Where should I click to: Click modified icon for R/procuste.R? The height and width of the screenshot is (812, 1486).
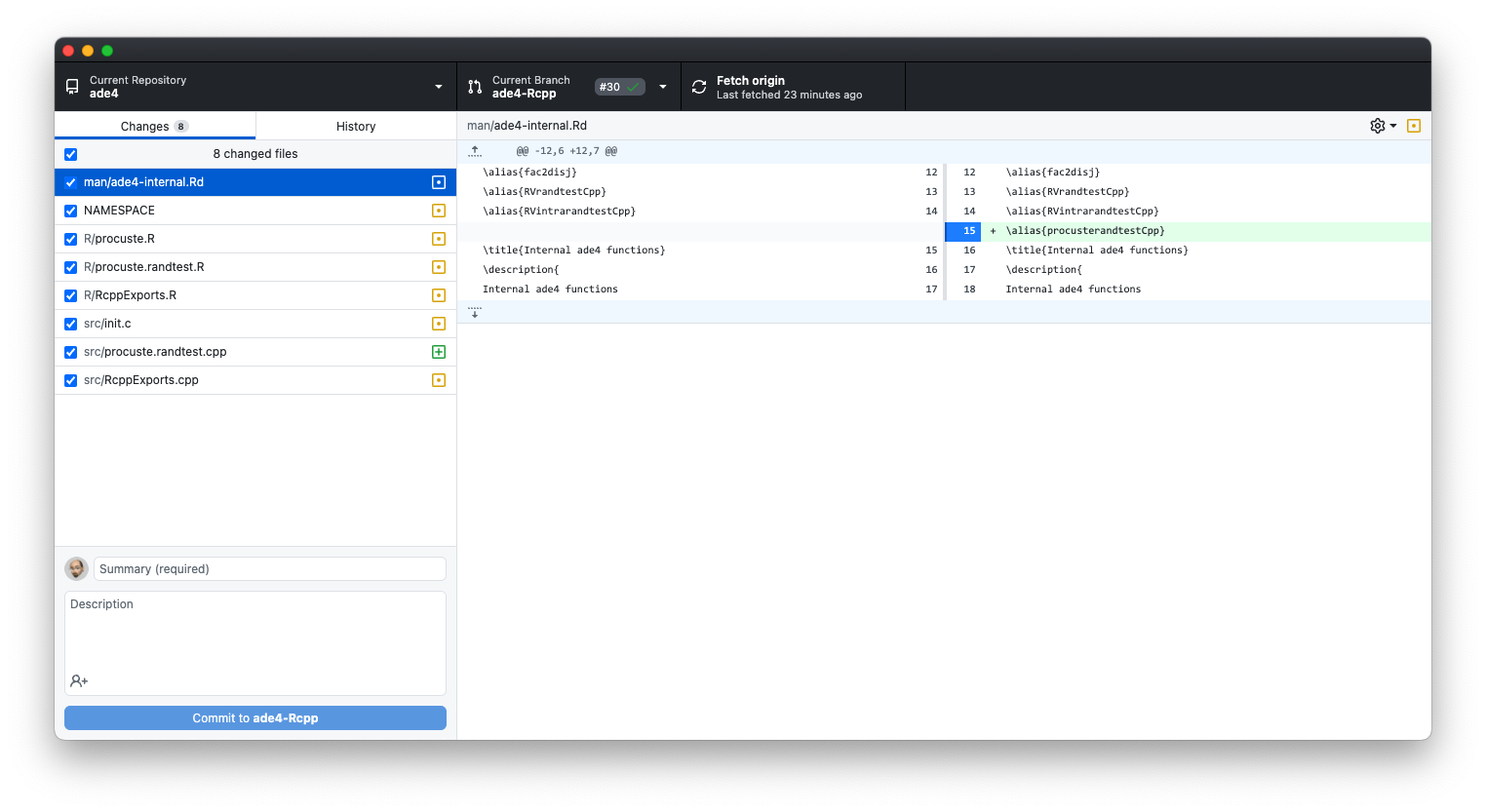(x=439, y=239)
